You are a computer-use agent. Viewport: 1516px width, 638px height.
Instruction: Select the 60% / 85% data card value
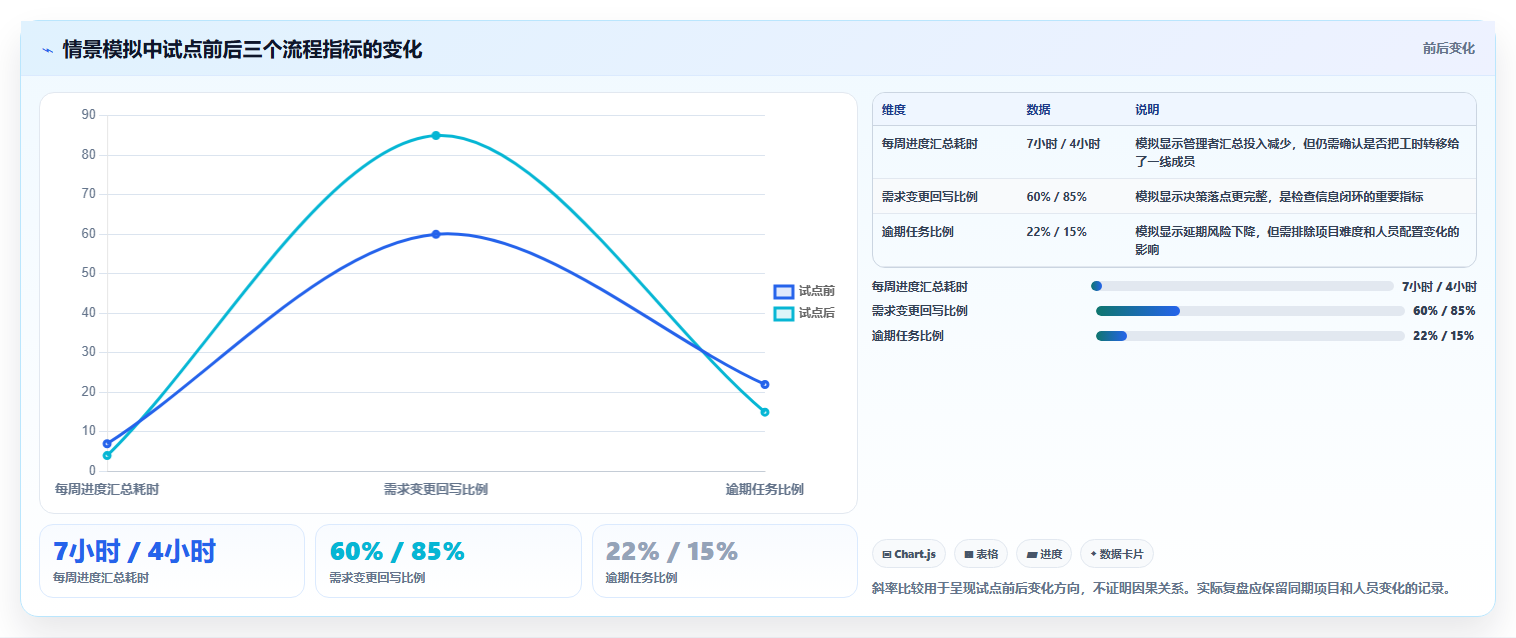[x=397, y=551]
